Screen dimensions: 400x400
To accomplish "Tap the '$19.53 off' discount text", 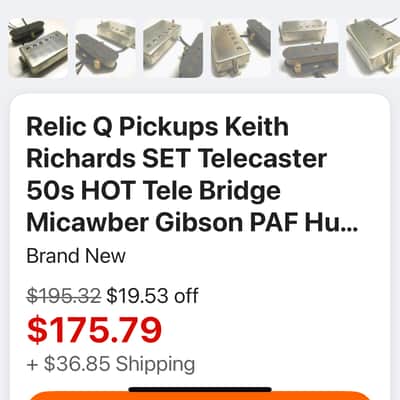I will point(152,296).
